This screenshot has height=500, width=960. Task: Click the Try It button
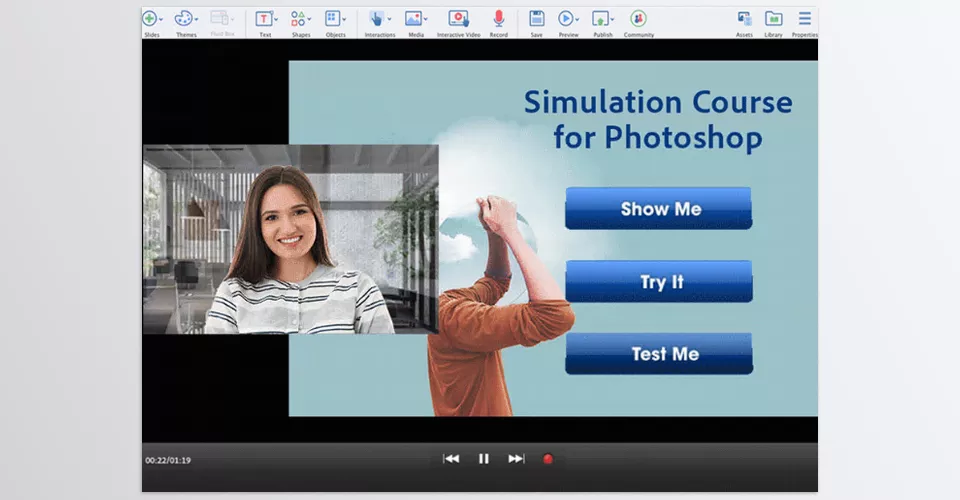[659, 282]
